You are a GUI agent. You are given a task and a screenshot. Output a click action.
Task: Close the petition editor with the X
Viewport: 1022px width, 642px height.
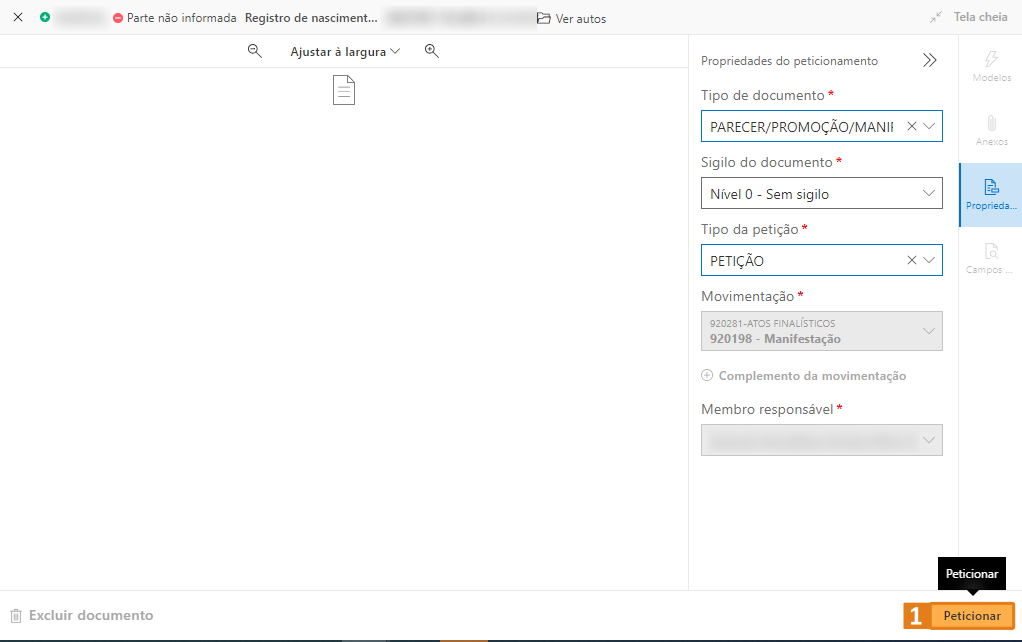pyautogui.click(x=17, y=18)
